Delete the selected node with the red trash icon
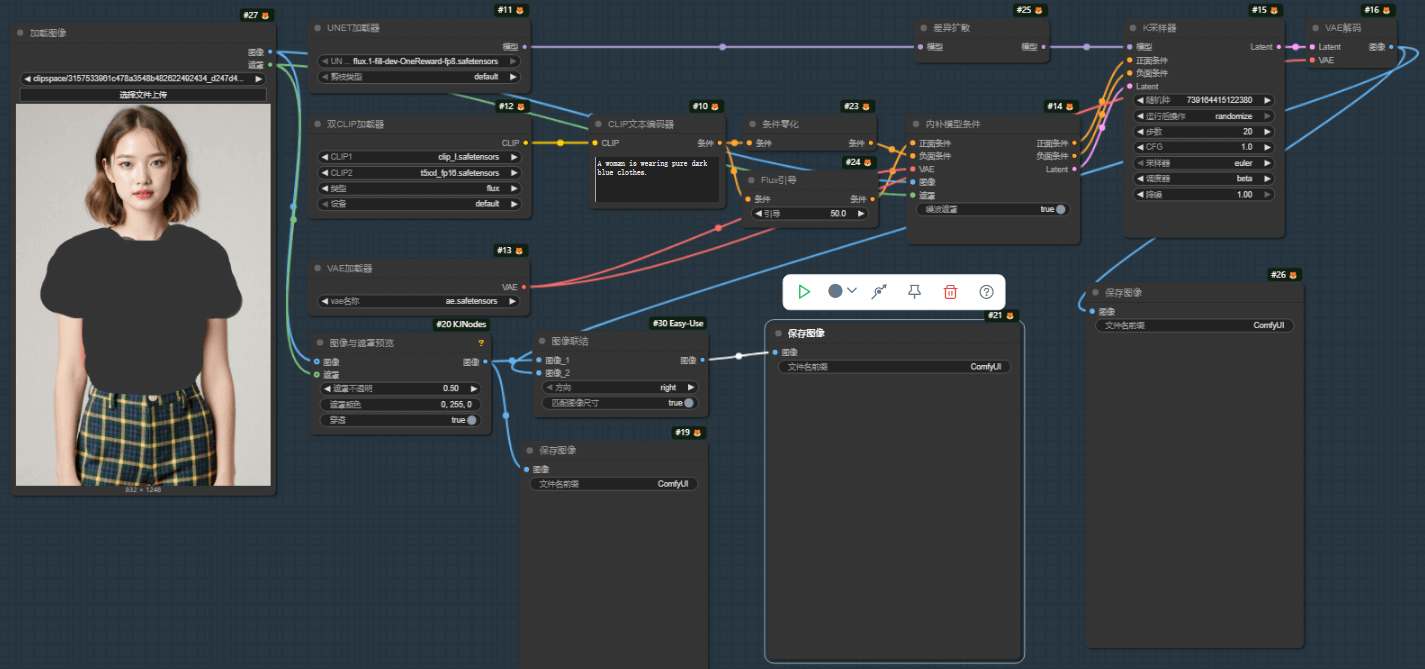Image resolution: width=1425 pixels, height=669 pixels. (x=950, y=292)
